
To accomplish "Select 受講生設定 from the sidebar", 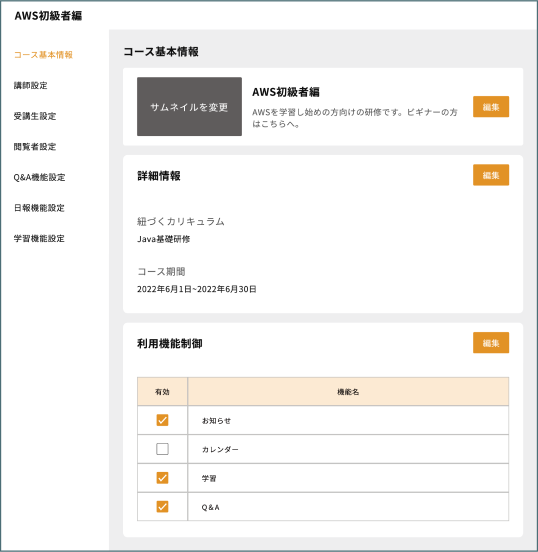I will pos(35,116).
